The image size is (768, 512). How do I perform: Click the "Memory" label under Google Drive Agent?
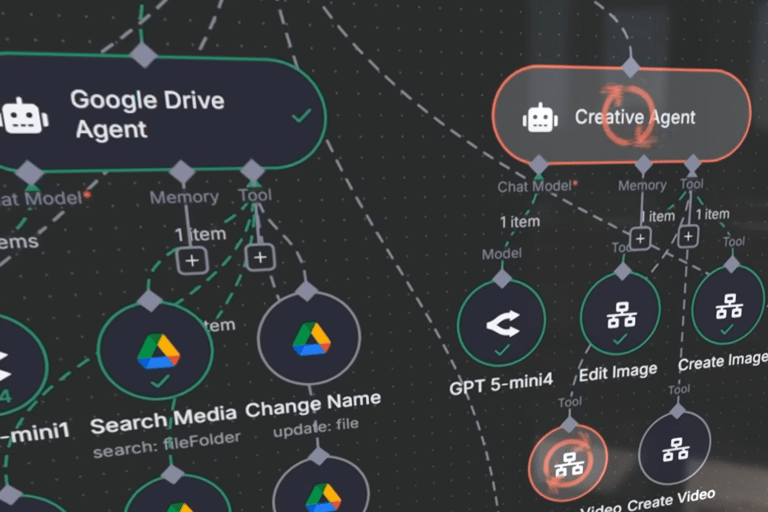(x=184, y=197)
